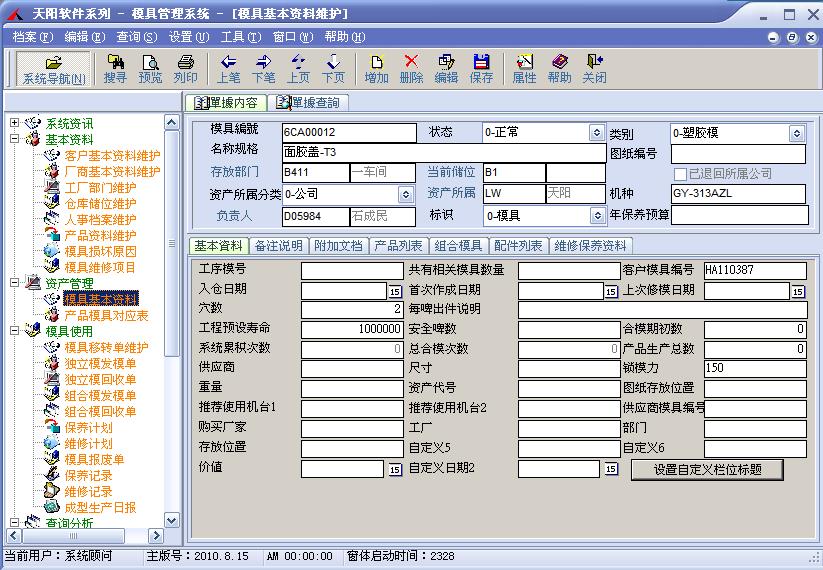Click 设置自定义栏位标题 button
823x570 pixels.
pyautogui.click(x=707, y=469)
